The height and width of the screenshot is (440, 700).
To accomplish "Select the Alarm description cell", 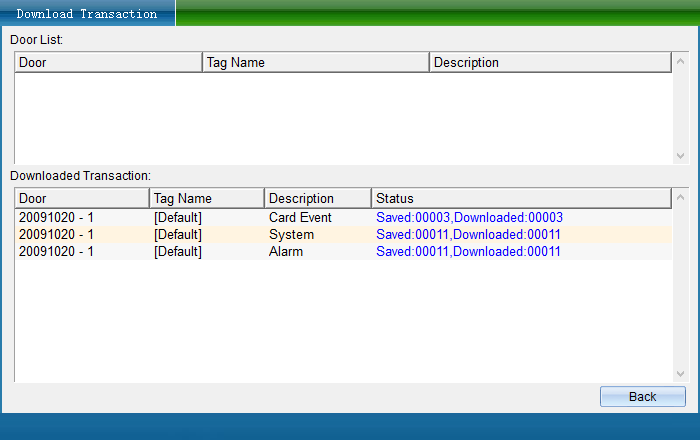I will [x=288, y=251].
